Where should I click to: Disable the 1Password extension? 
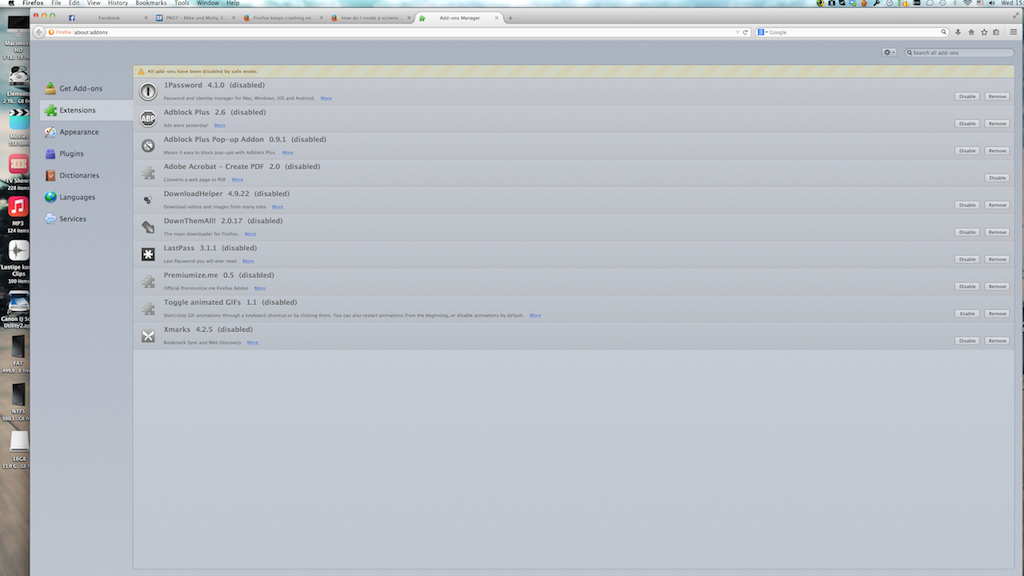[x=967, y=96]
